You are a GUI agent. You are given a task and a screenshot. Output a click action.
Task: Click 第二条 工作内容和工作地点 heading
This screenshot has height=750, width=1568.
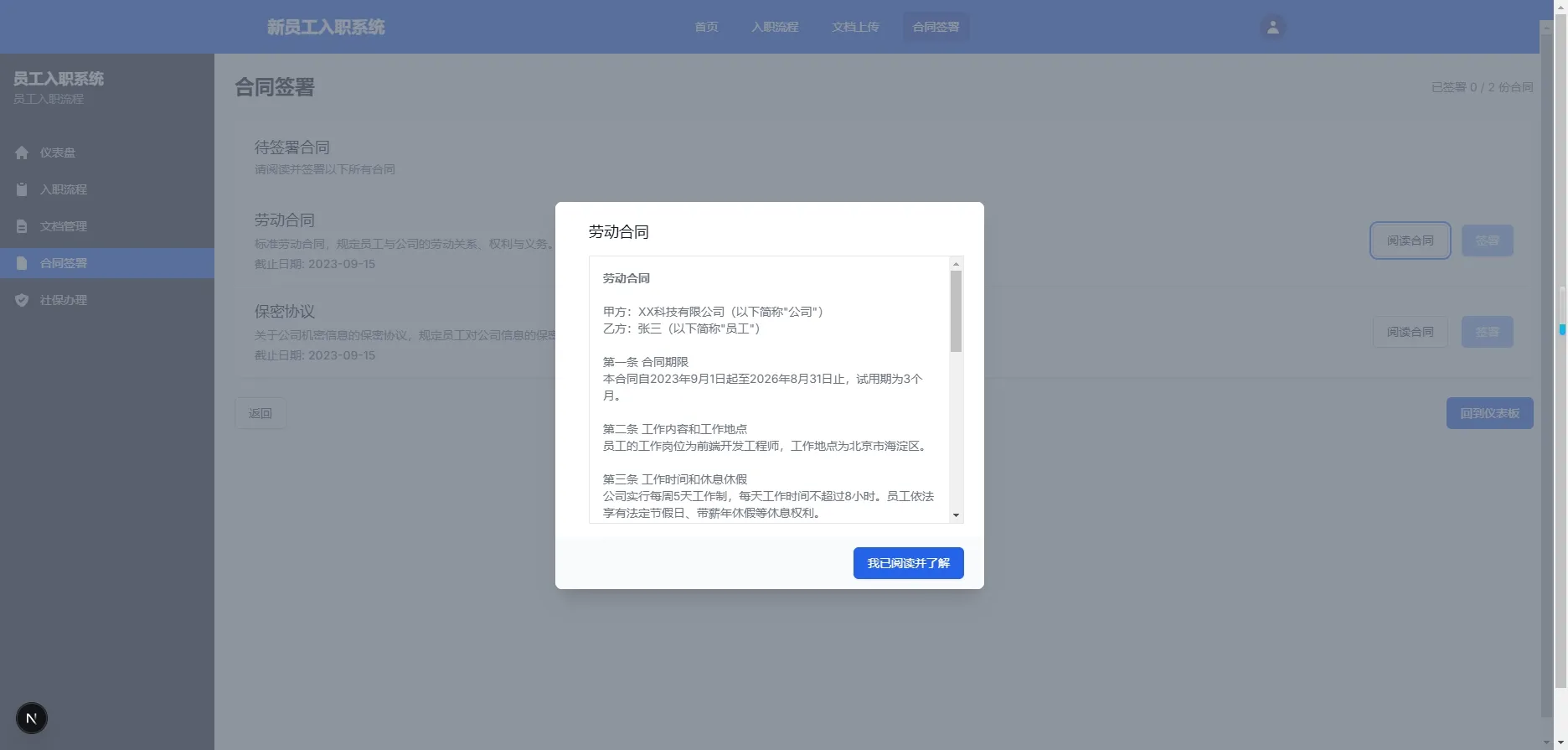(x=675, y=429)
